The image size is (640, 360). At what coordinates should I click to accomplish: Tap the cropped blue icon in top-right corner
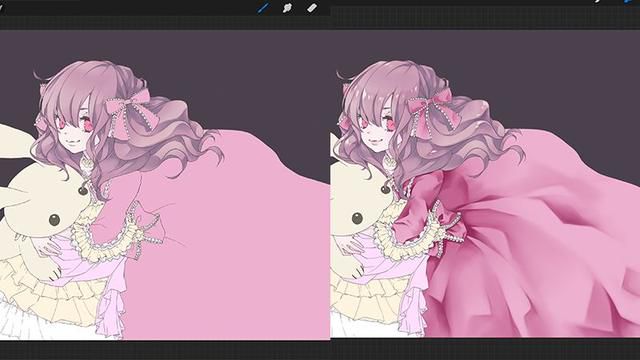click(x=629, y=2)
